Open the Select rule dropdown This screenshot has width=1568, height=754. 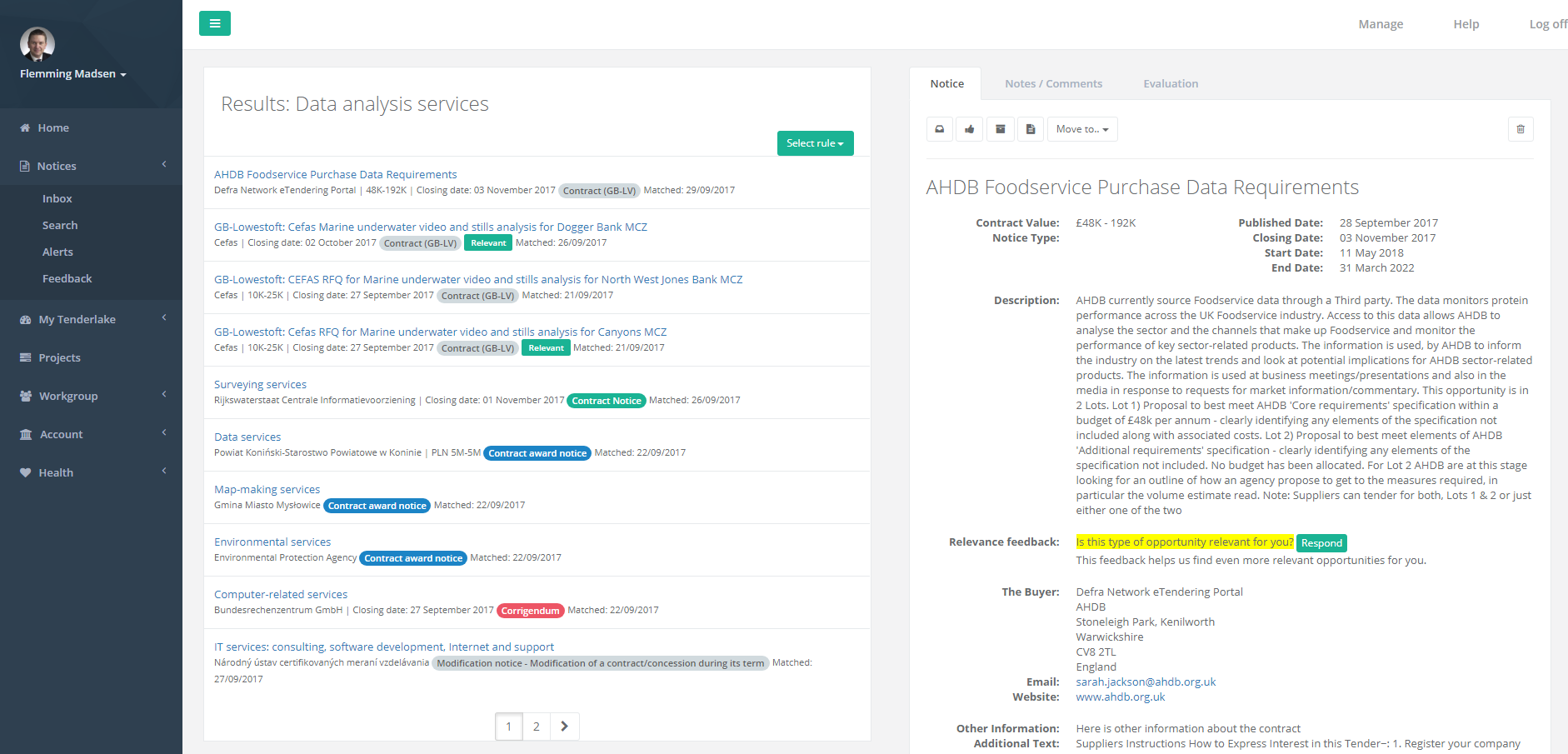pos(815,143)
